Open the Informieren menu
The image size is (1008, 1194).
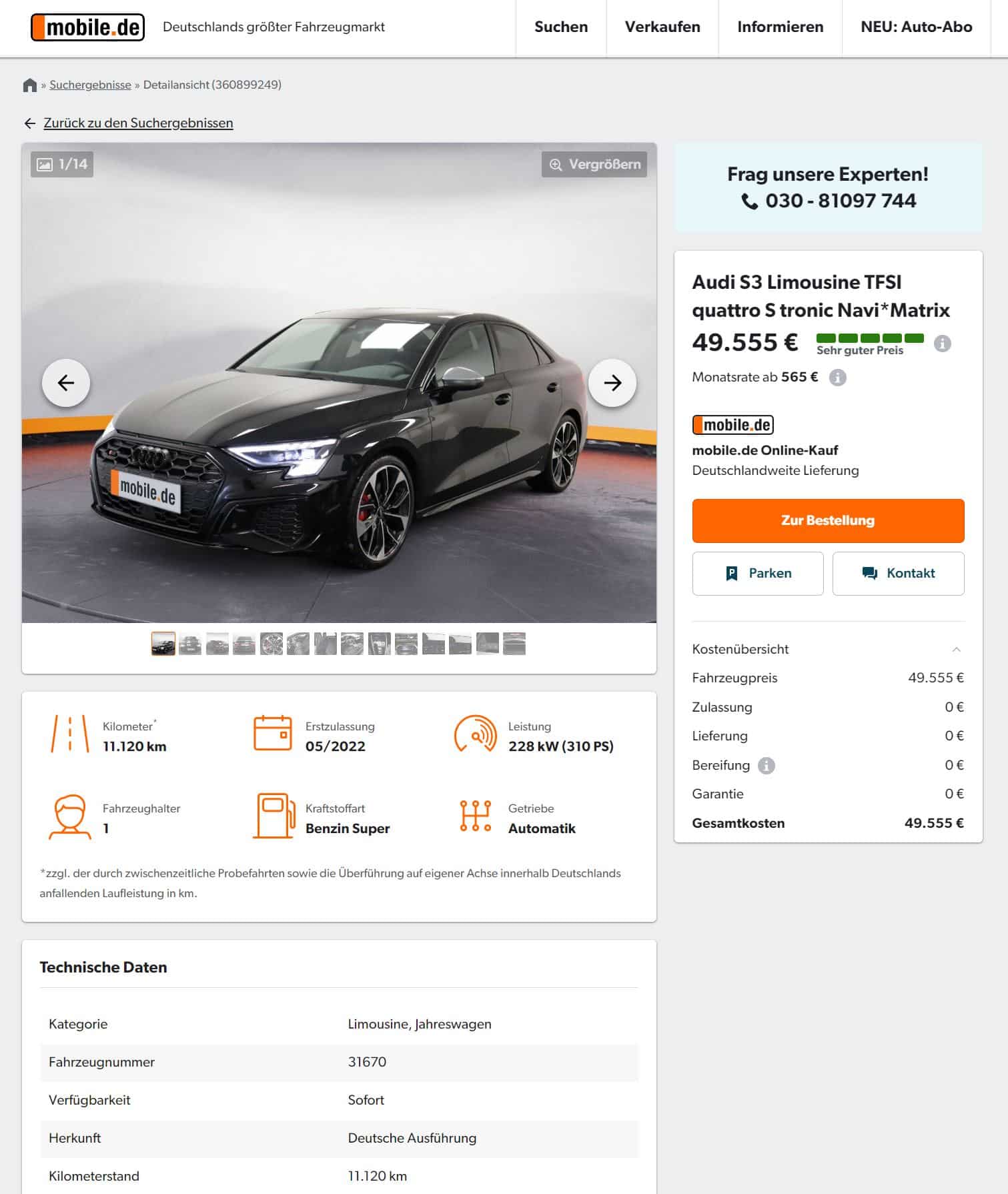pyautogui.click(x=780, y=27)
